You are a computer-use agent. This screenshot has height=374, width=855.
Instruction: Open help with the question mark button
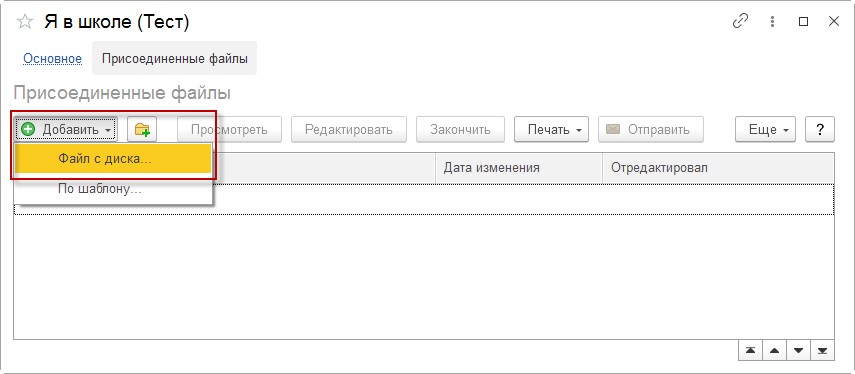820,130
